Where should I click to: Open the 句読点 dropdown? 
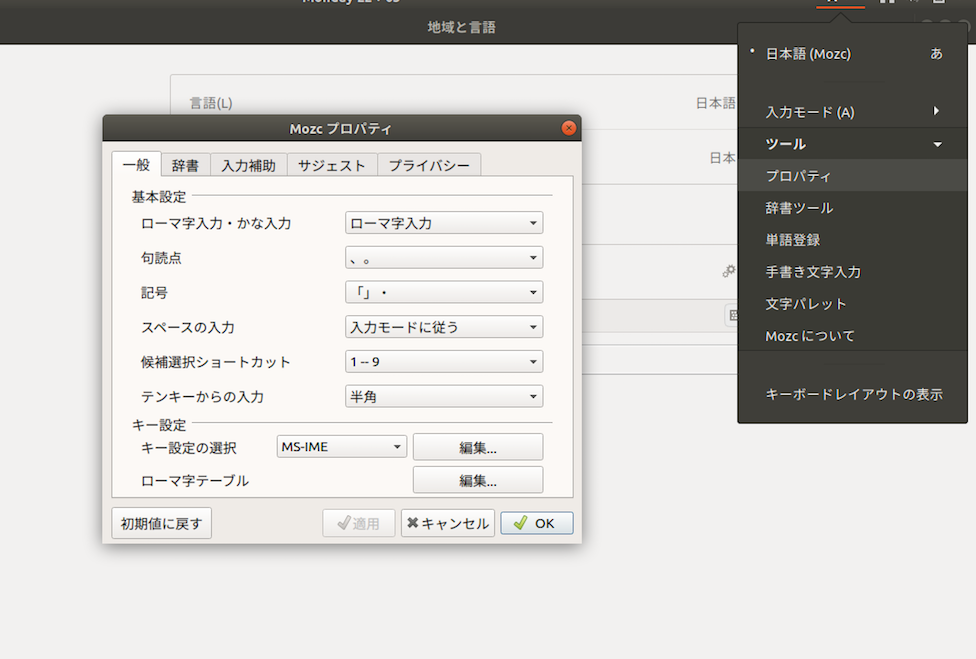[x=444, y=258]
